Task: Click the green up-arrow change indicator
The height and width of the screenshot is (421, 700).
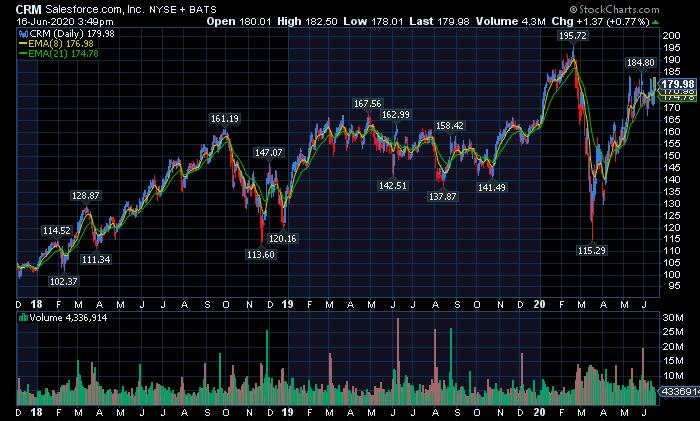Action: point(655,22)
